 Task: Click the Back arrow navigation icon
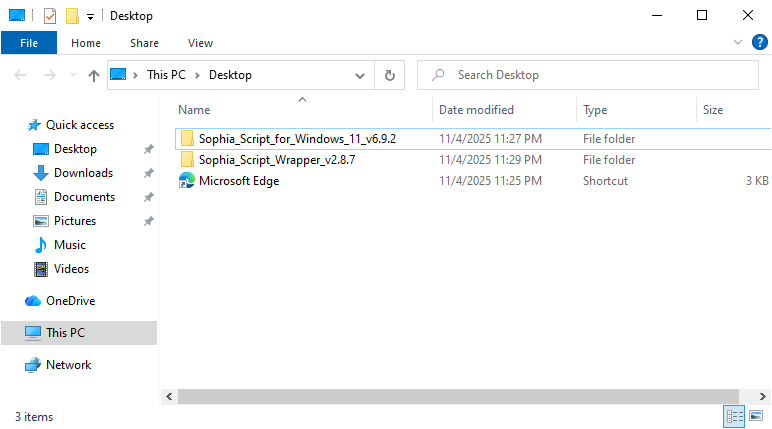click(x=22, y=75)
